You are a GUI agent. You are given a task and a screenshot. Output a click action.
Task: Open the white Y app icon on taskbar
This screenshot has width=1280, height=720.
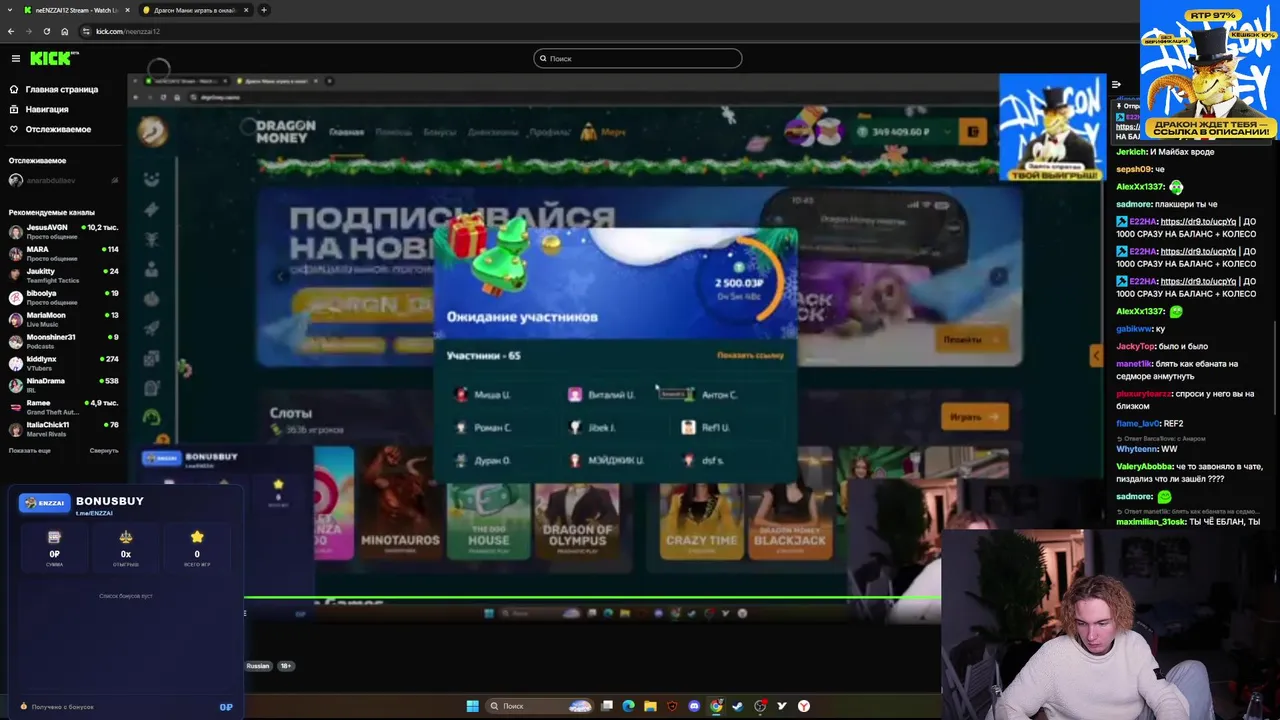click(x=782, y=706)
